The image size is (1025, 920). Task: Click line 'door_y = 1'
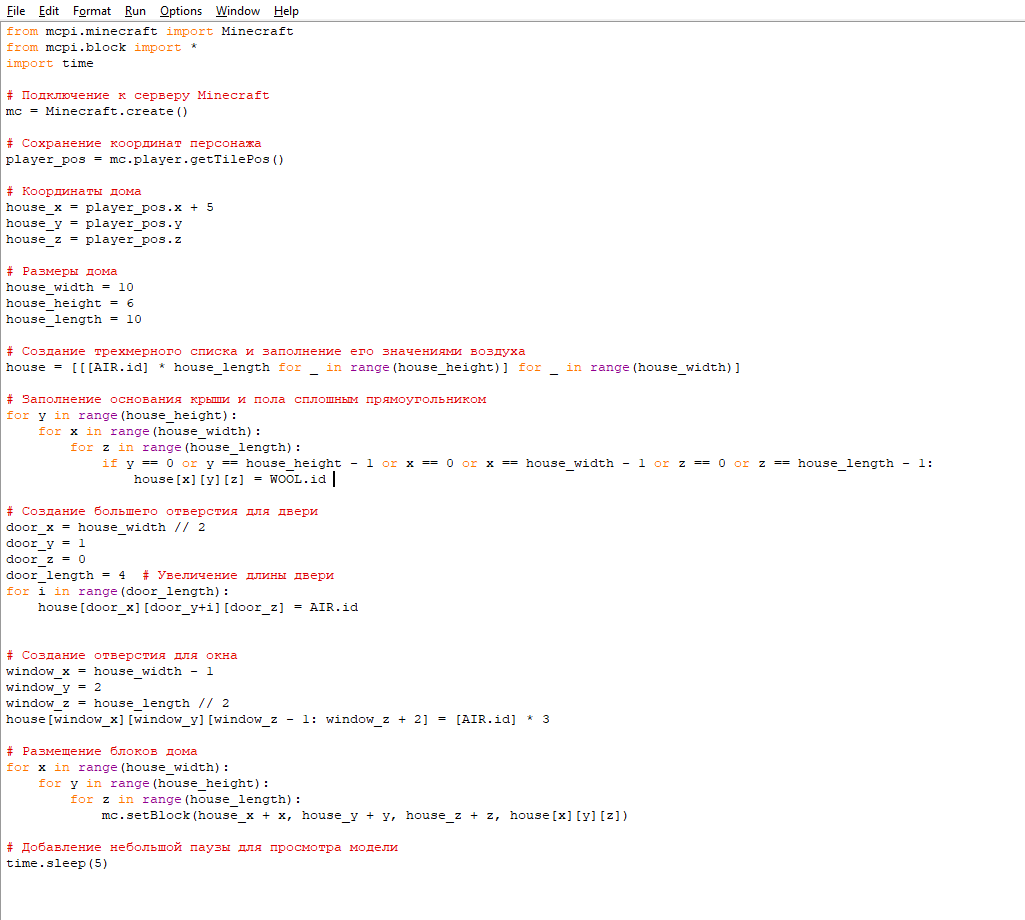click(x=46, y=544)
